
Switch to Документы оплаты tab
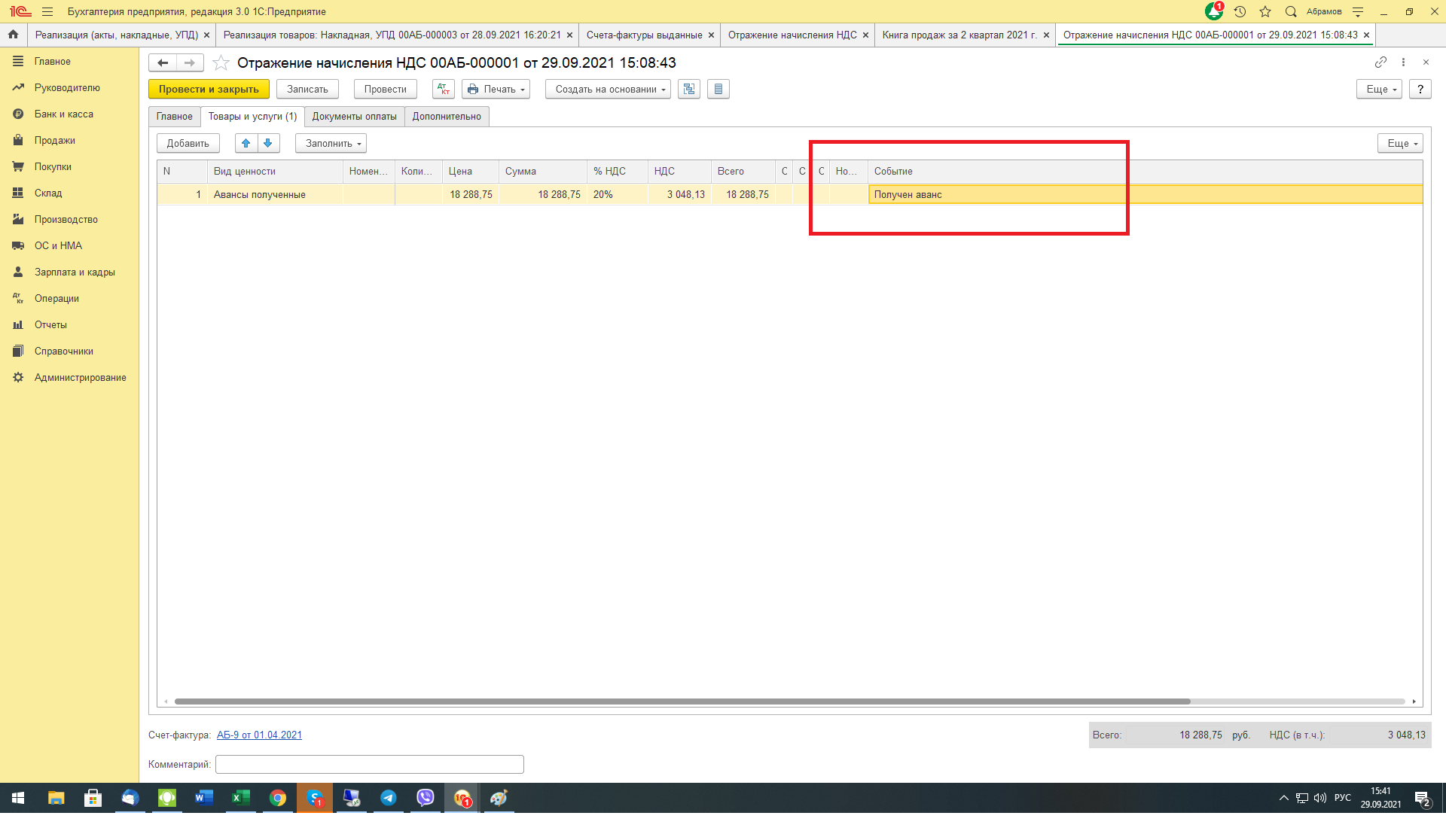[x=354, y=116]
